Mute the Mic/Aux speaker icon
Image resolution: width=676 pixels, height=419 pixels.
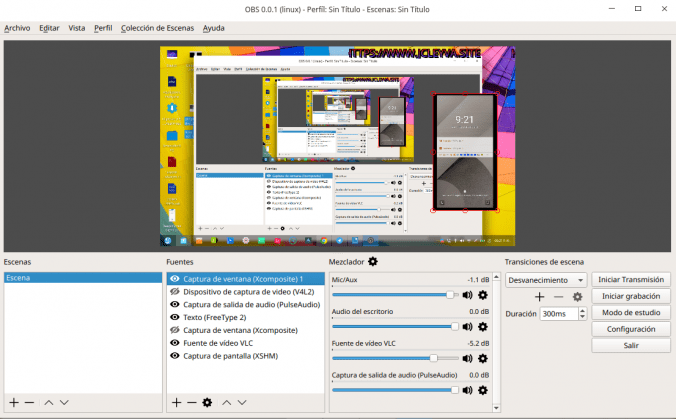point(467,295)
